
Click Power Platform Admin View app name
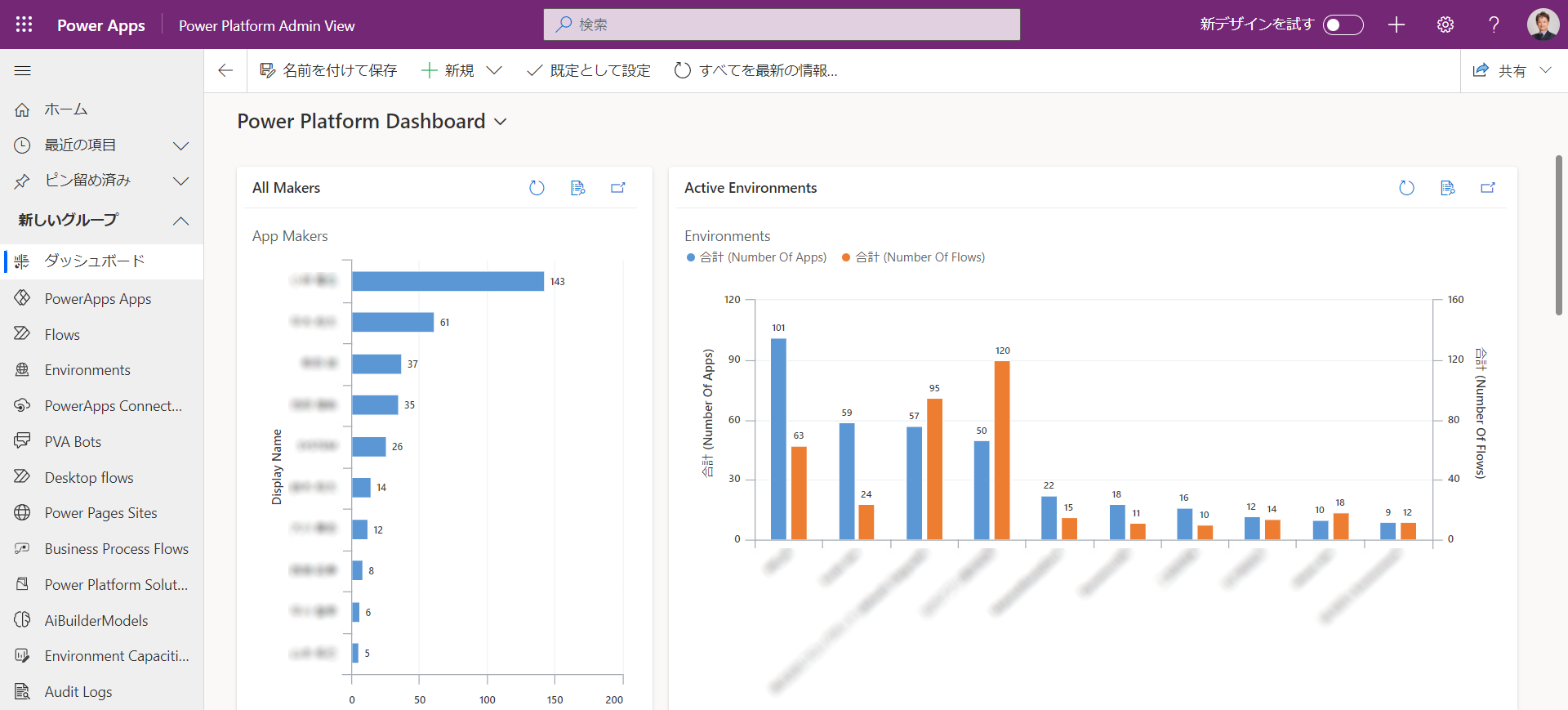(267, 25)
